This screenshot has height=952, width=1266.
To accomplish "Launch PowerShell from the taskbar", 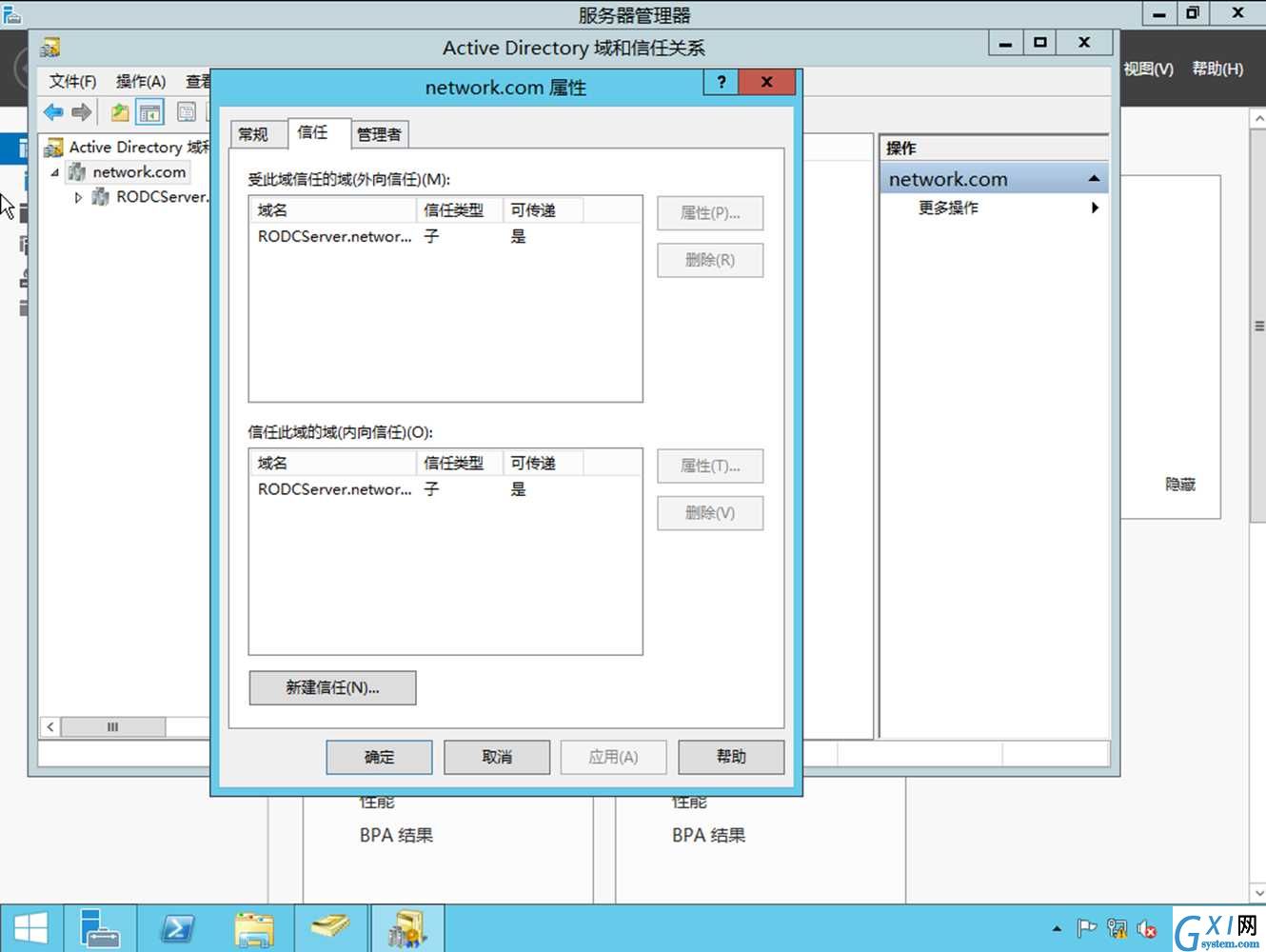I will [177, 928].
